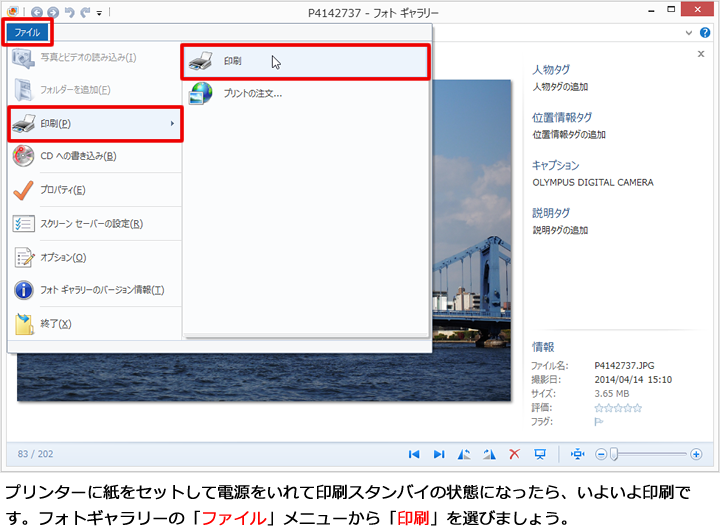
Task: Click redo arrow in quick access toolbar
Action: click(x=85, y=12)
